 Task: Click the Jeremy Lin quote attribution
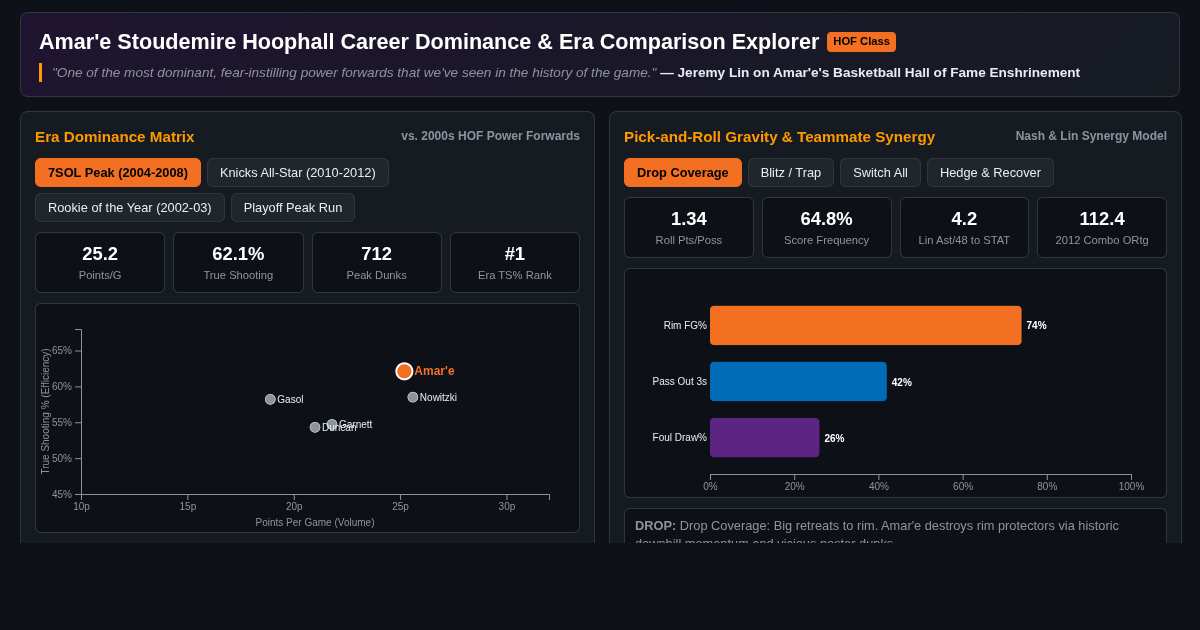[870, 72]
